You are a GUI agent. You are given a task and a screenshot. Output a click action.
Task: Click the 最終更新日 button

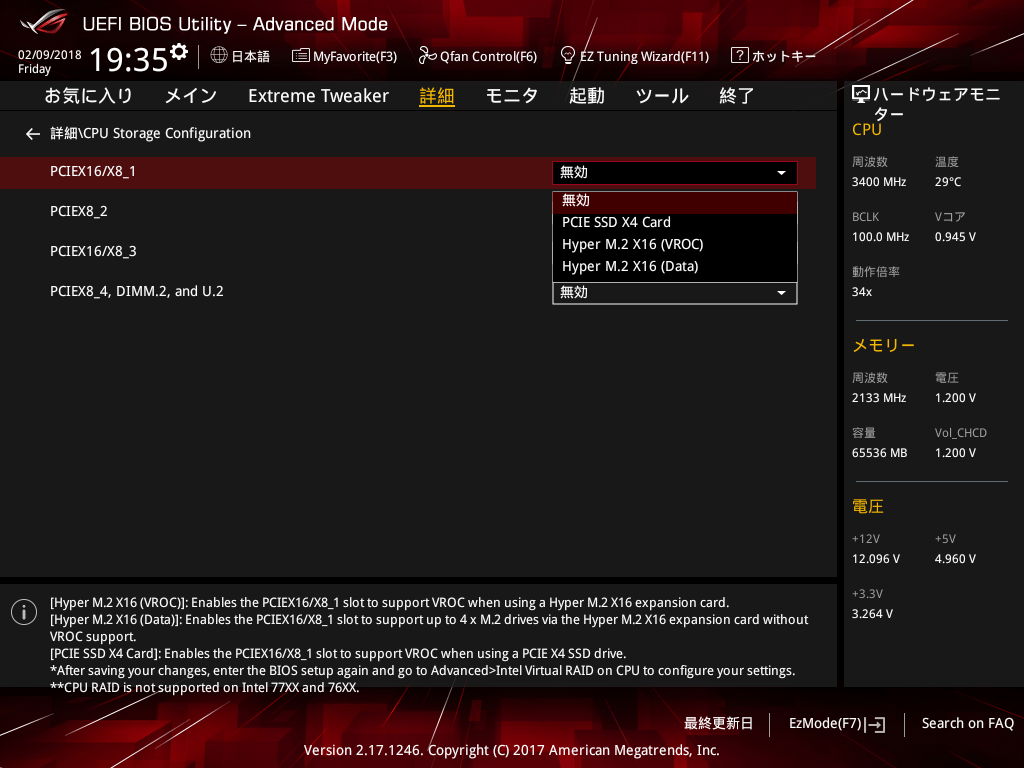point(718,724)
